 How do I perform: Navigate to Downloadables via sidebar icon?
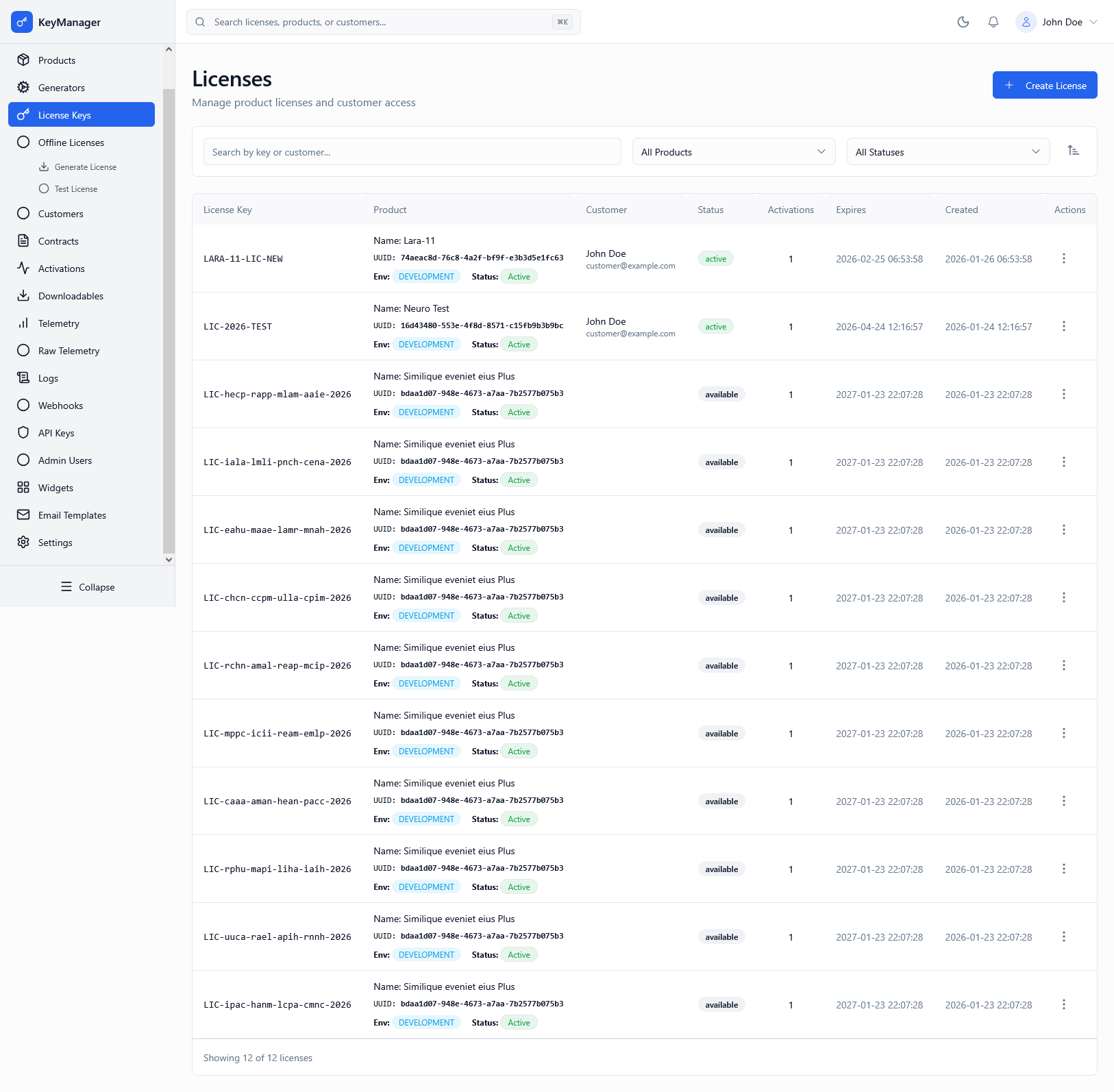[x=23, y=296]
